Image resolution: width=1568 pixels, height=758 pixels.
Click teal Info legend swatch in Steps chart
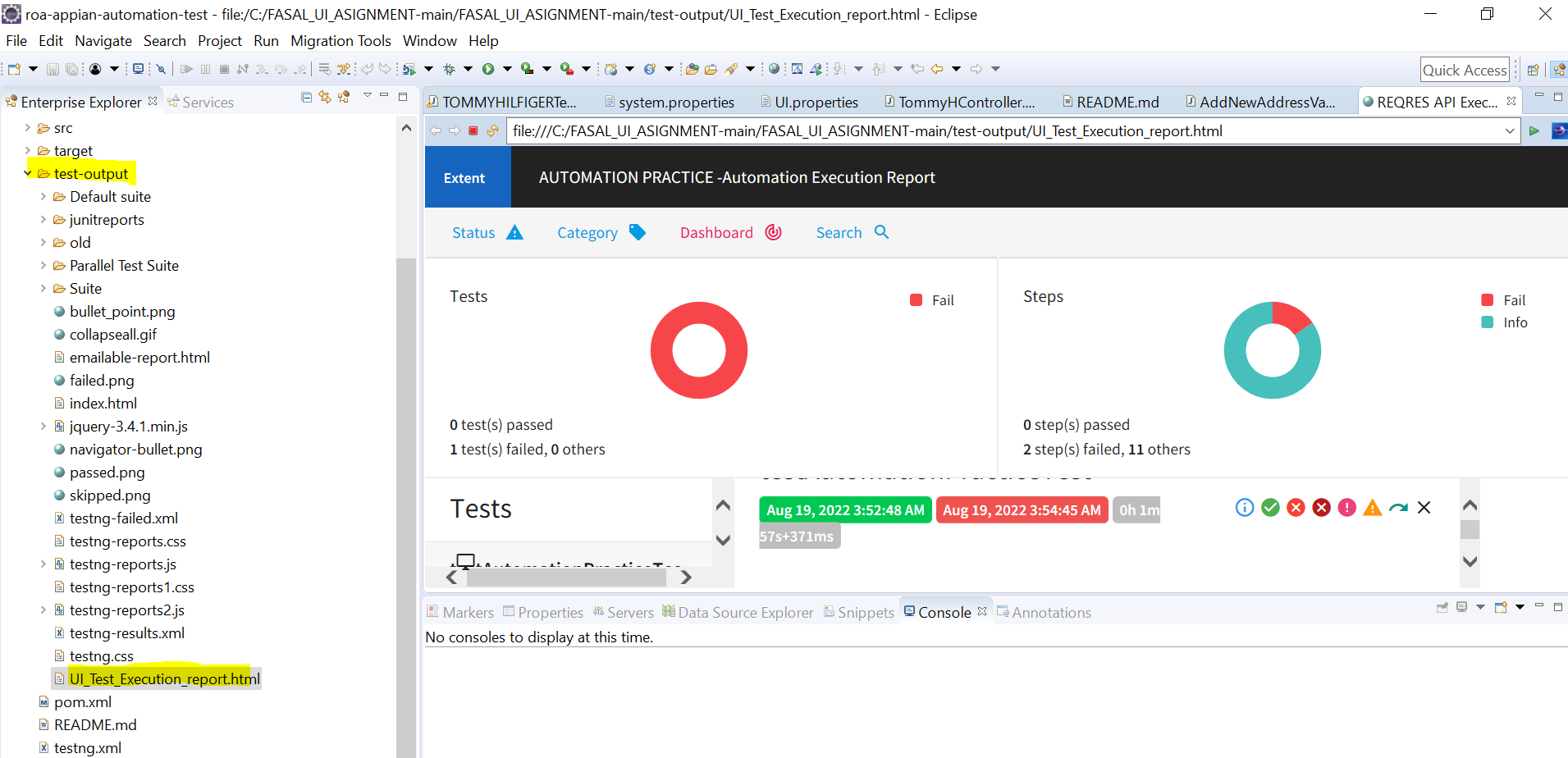(1487, 322)
